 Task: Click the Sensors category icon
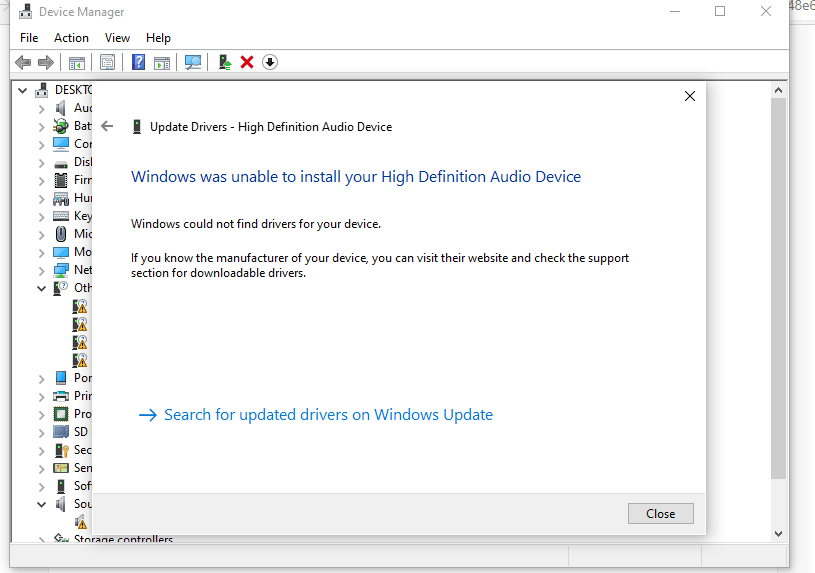pyautogui.click(x=61, y=468)
